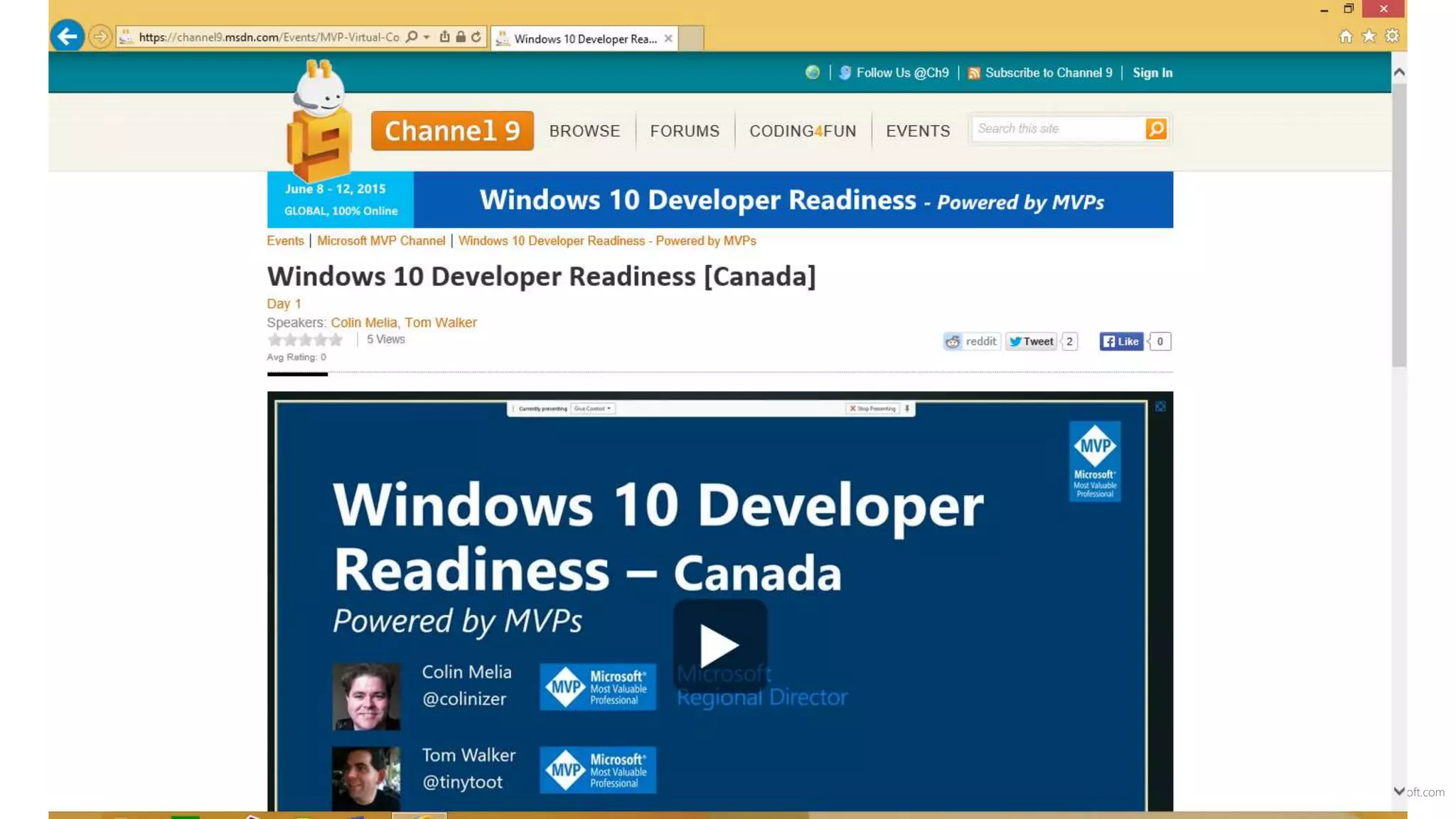Click the compatibility view icon in address bar
Screen dimensions: 1456x819
[x=445, y=37]
